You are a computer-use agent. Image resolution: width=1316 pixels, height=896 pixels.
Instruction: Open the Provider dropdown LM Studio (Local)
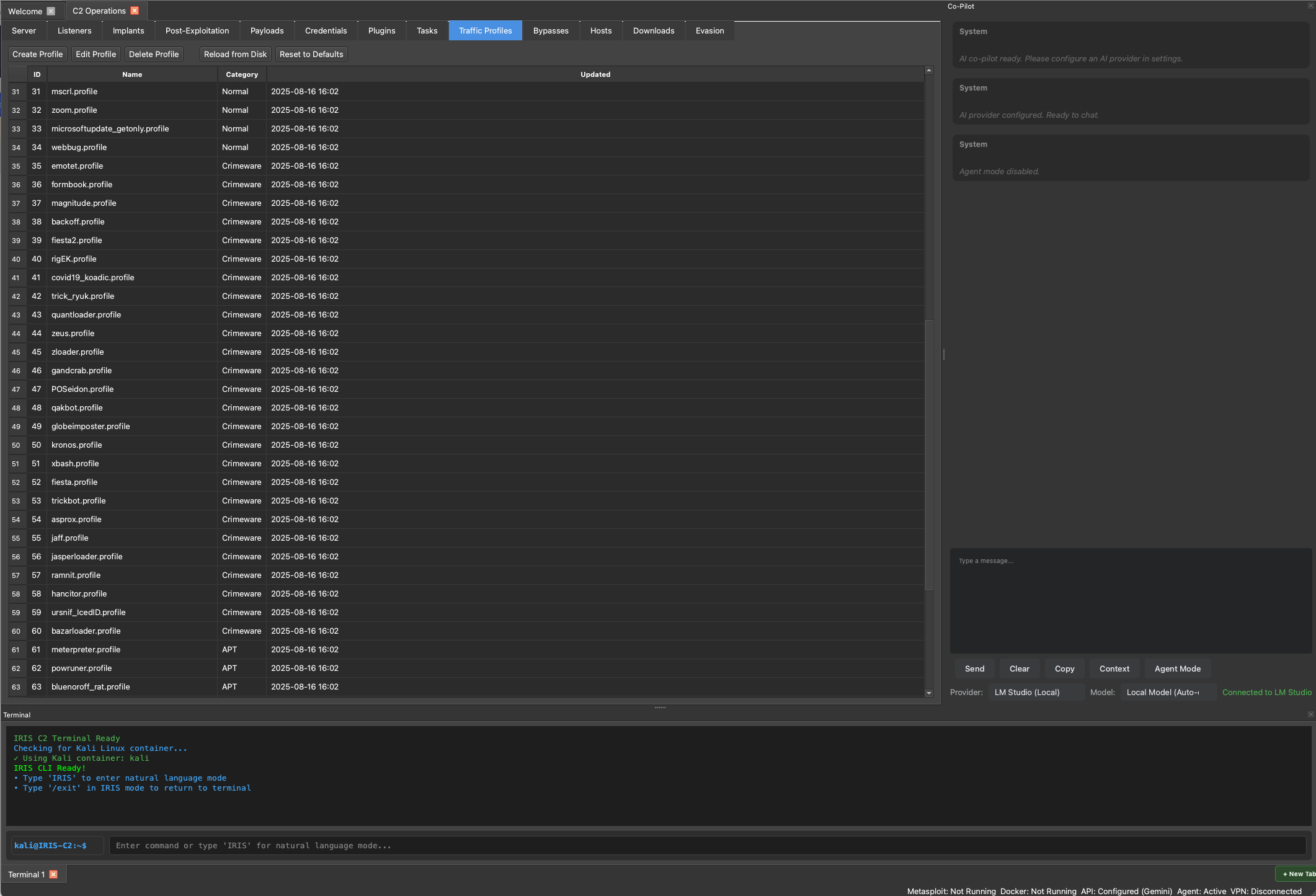tap(1036, 692)
